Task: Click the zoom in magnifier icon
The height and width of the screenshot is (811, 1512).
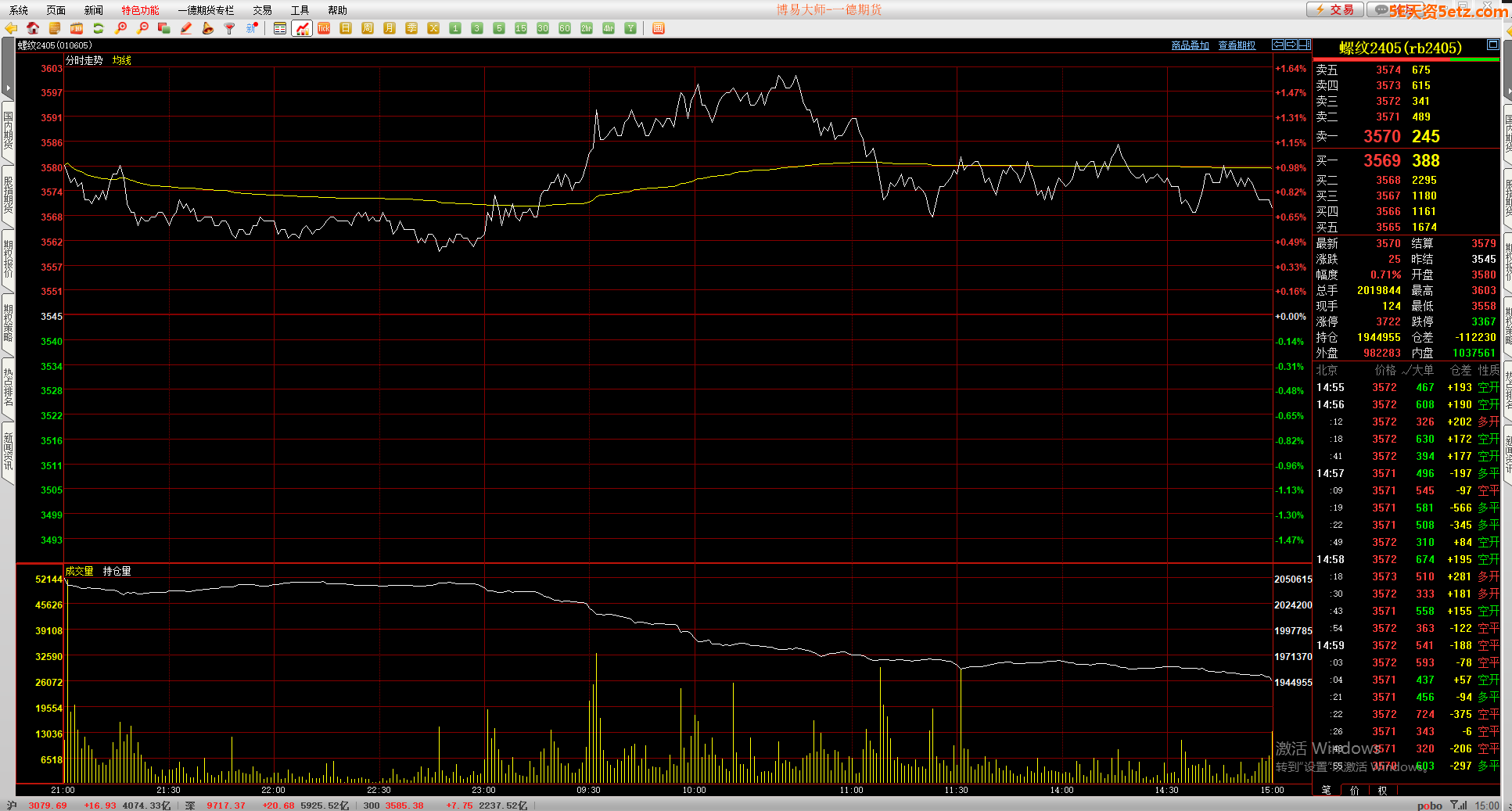Action: click(120, 28)
